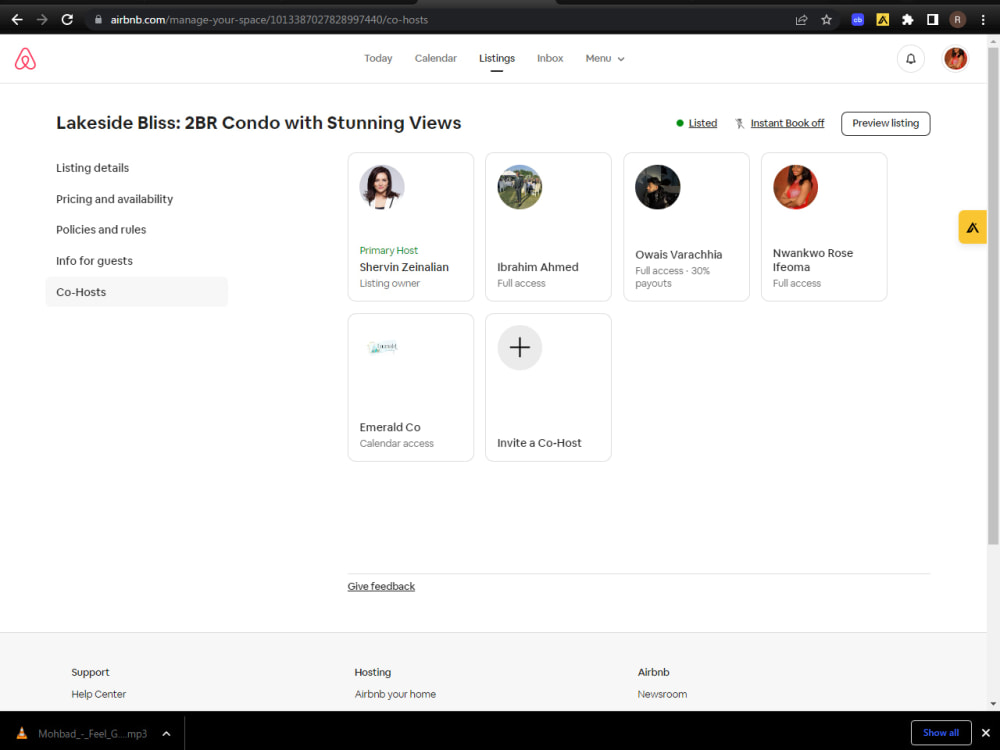1000x750 pixels.
Task: Click Invite a Co-Host label
Action: pos(539,443)
